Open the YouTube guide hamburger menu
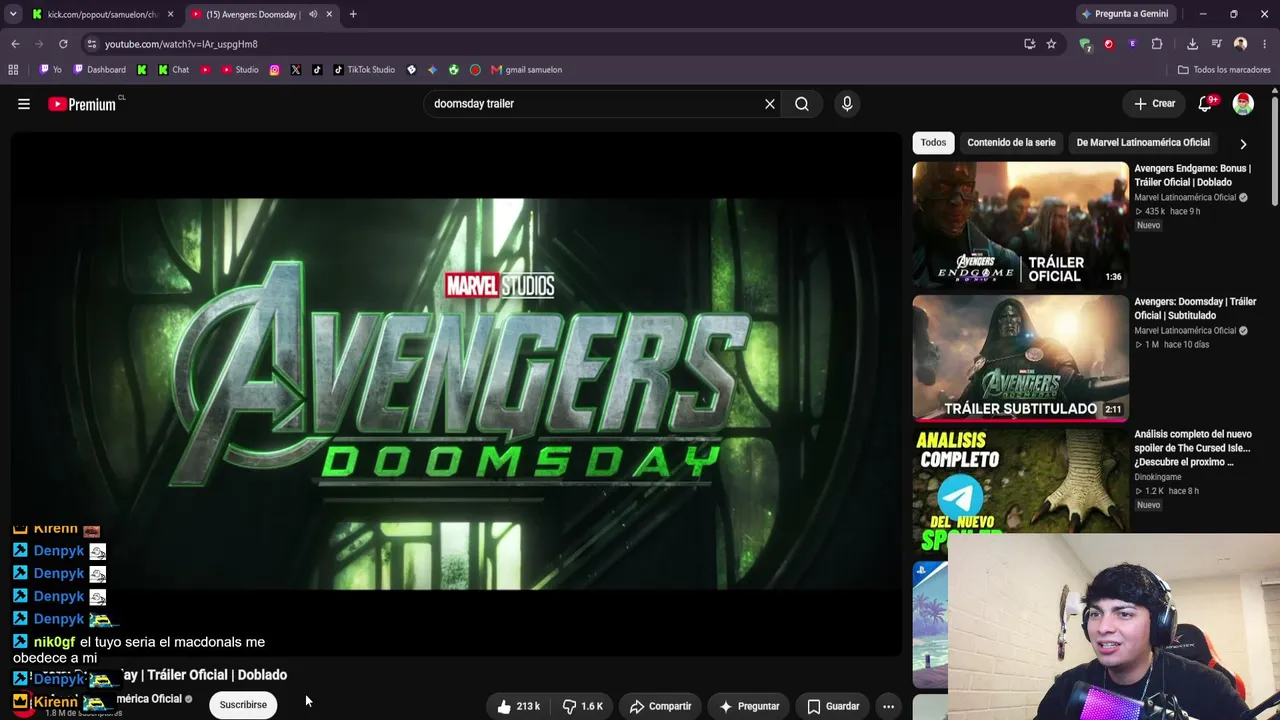Viewport: 1280px width, 720px height. [24, 104]
